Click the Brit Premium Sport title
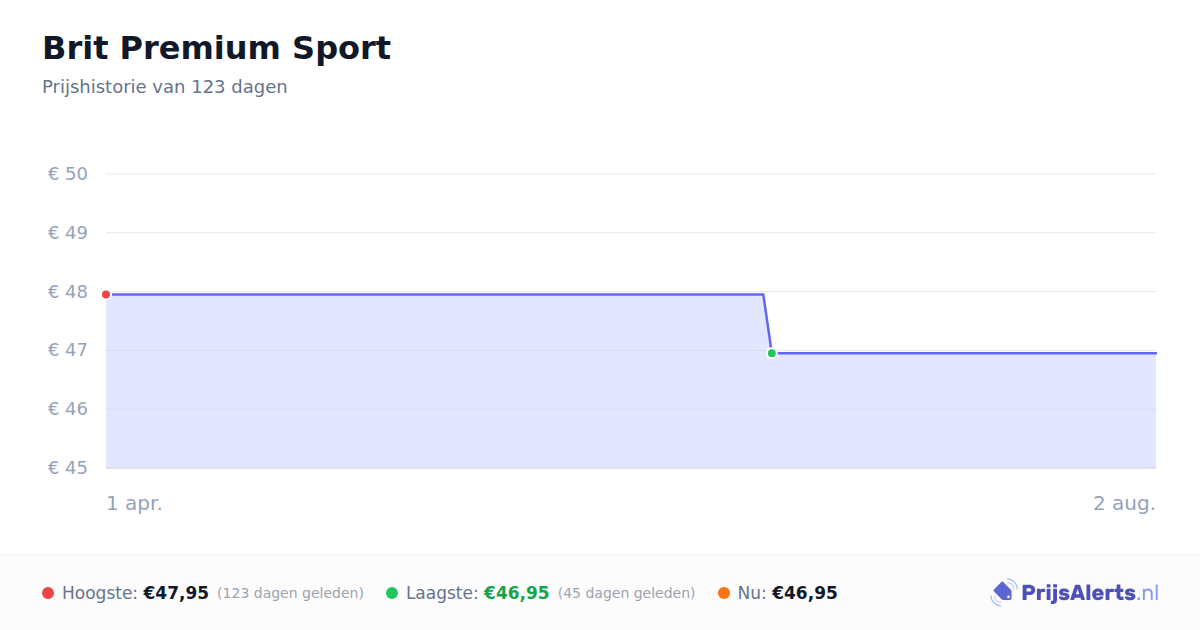The height and width of the screenshot is (630, 1200). pos(216,48)
